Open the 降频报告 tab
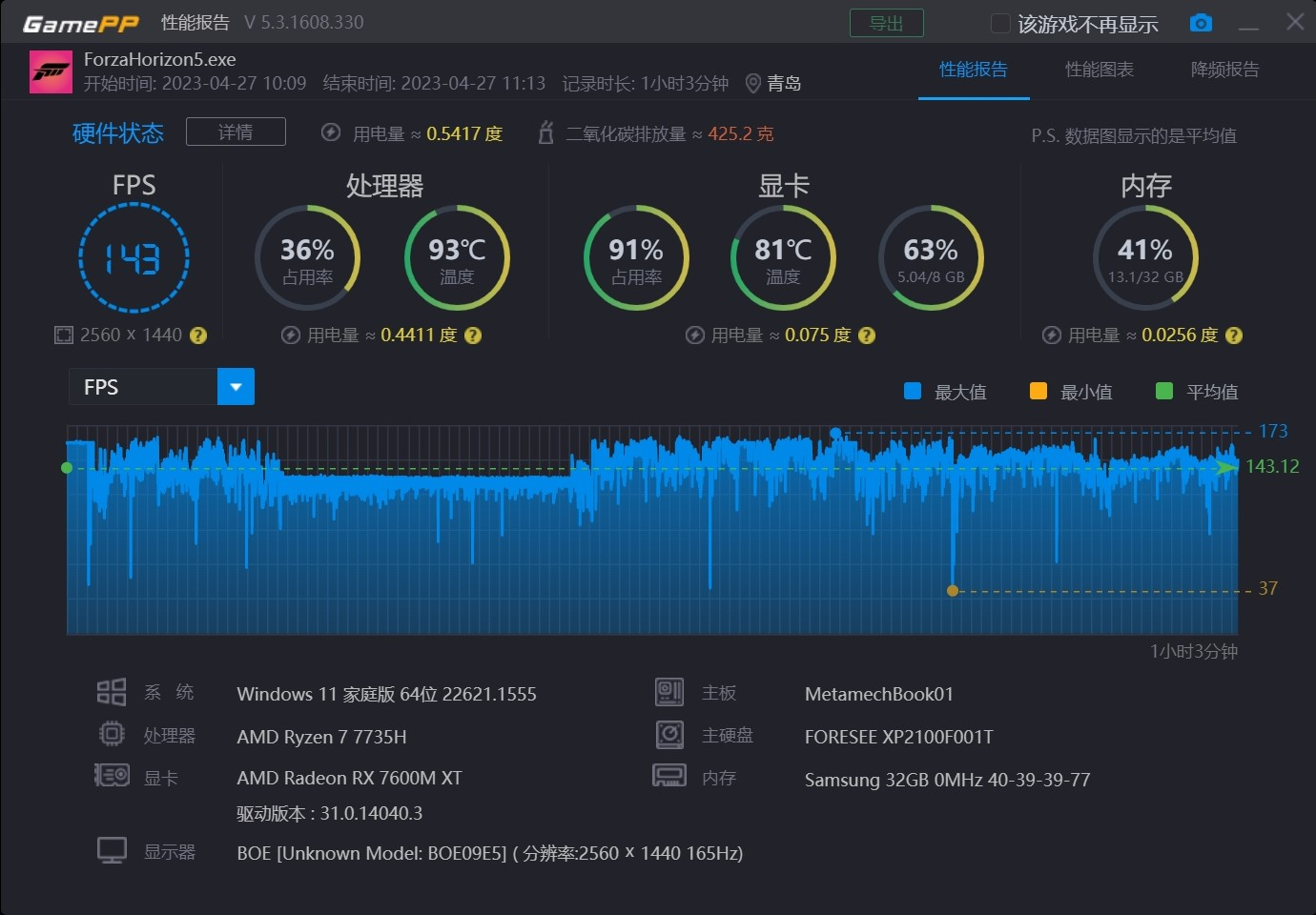Viewport: 1316px width, 915px height. click(1225, 70)
